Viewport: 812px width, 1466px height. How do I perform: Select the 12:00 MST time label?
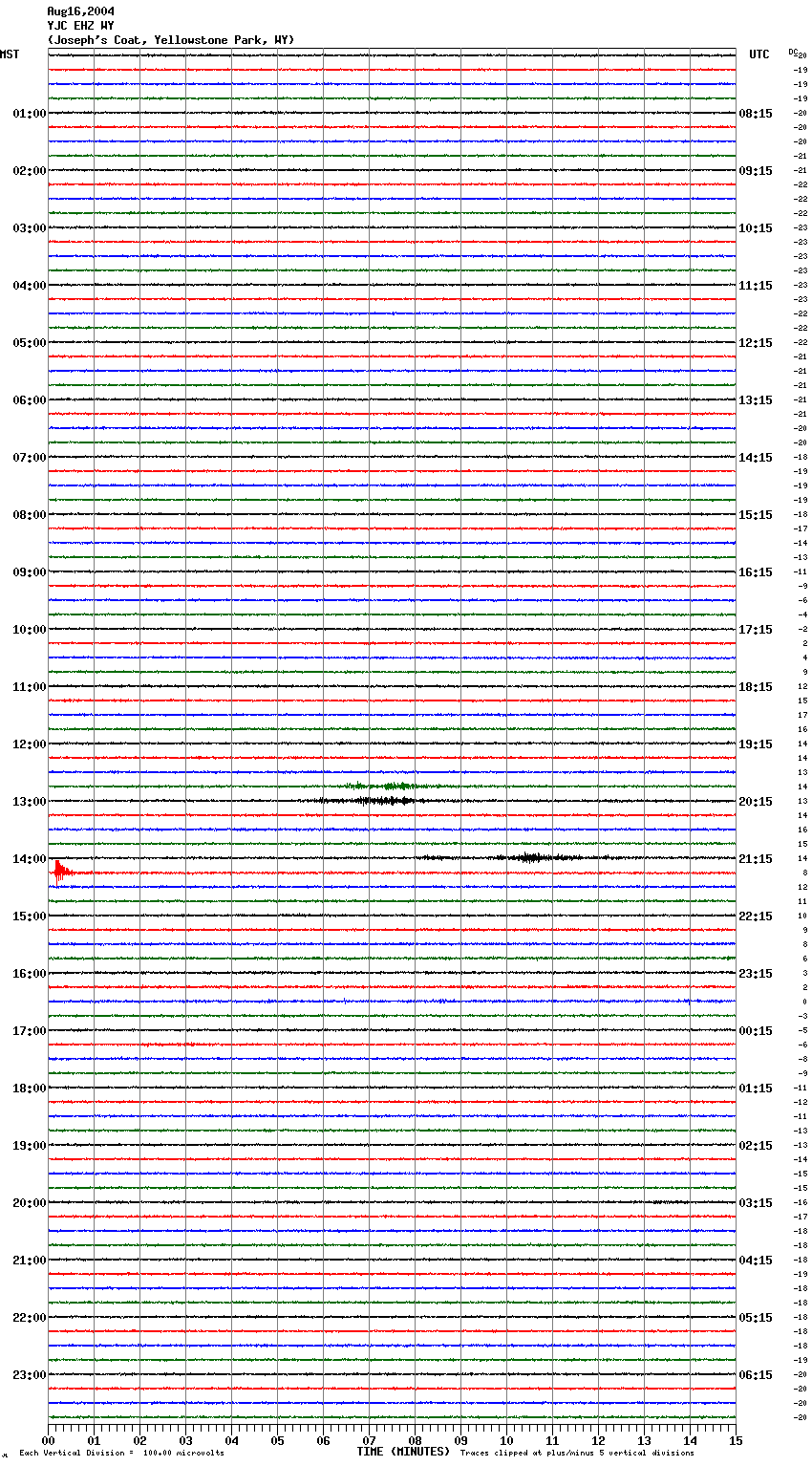[x=29, y=744]
